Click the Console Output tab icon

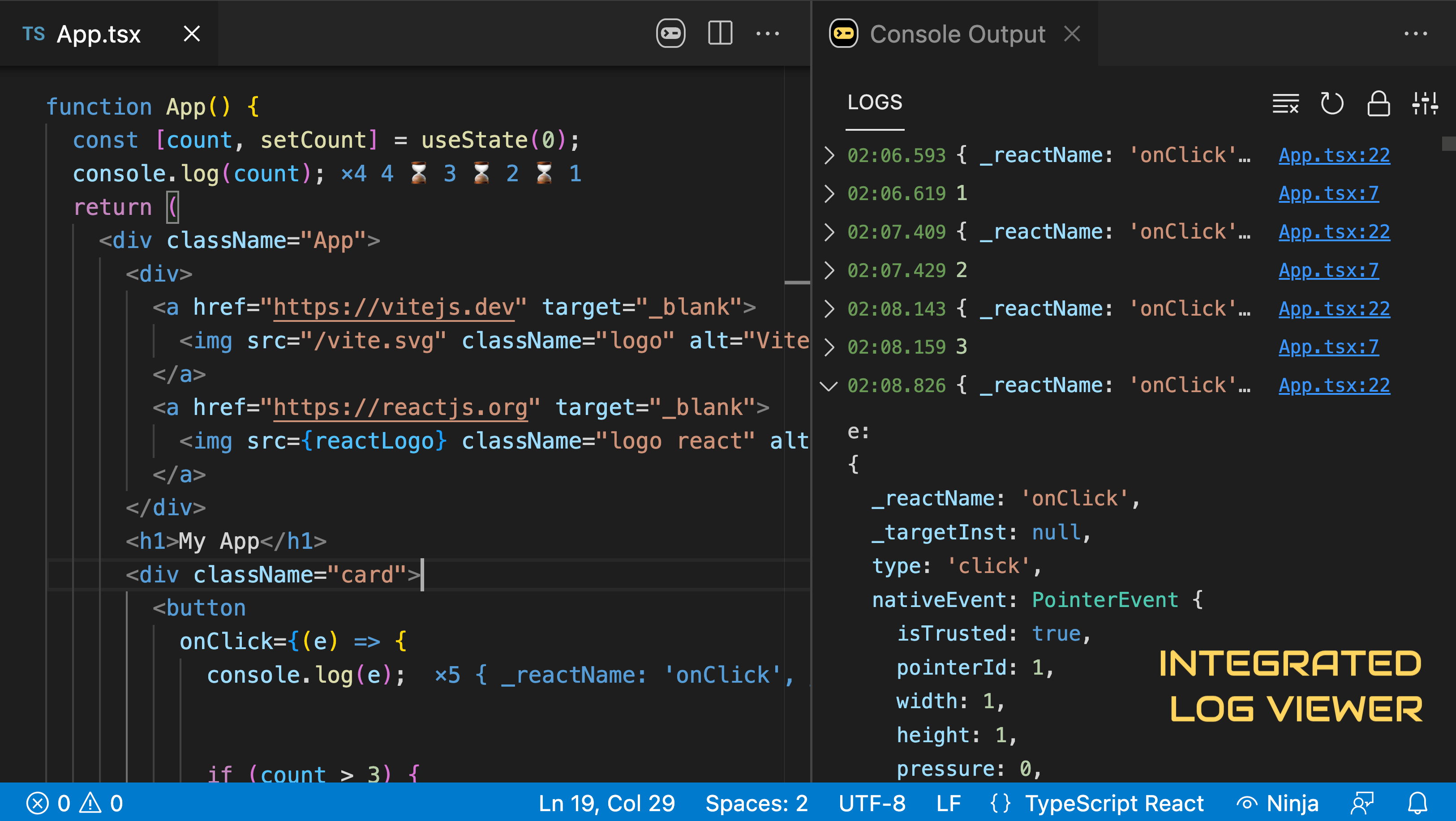pyautogui.click(x=843, y=34)
